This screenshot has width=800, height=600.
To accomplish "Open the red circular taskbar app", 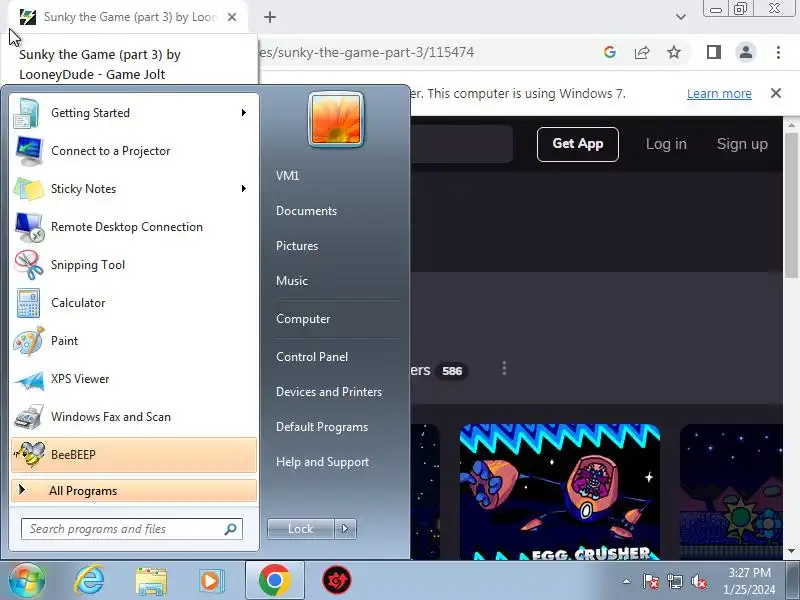I will pyautogui.click(x=337, y=580).
